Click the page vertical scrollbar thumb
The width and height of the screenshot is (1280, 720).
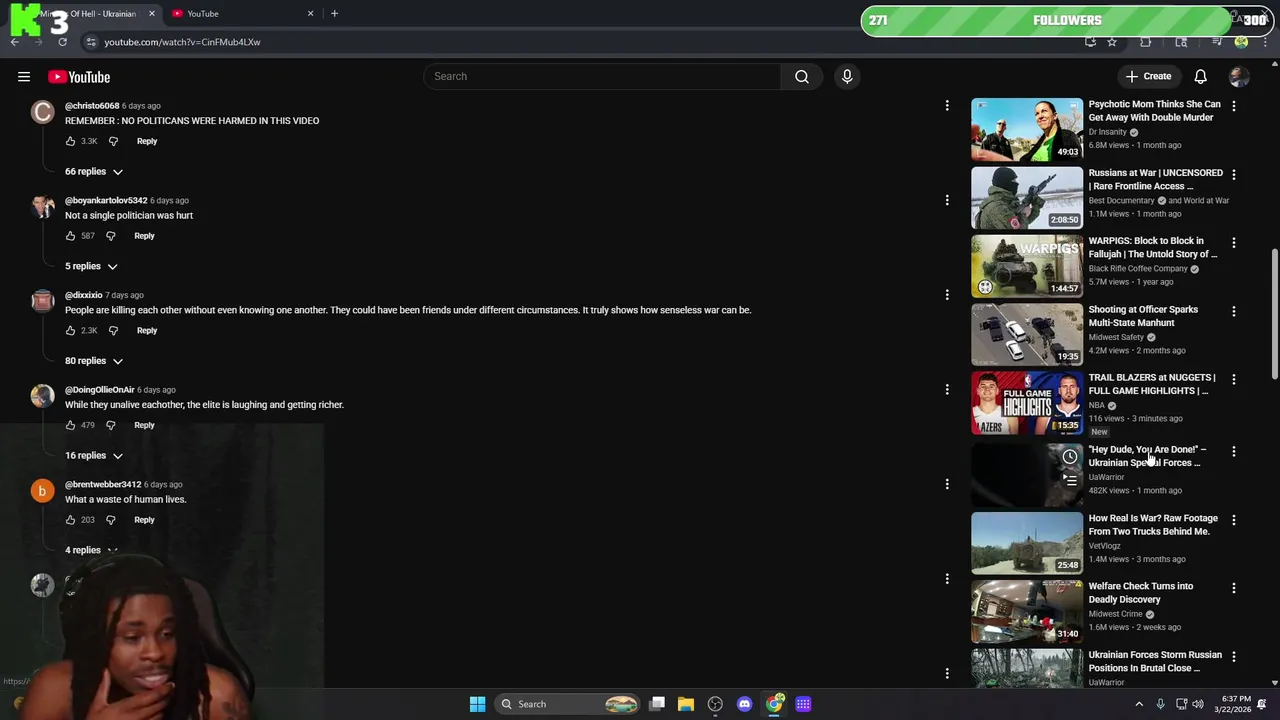point(1274,314)
